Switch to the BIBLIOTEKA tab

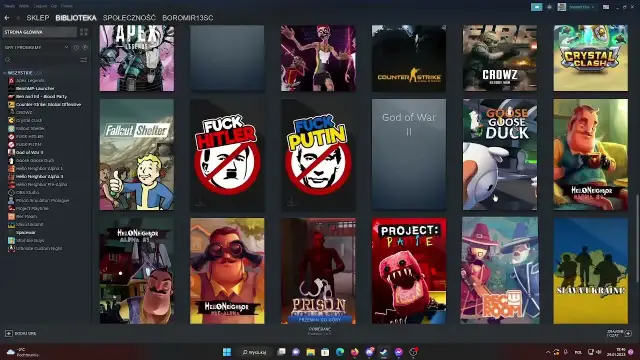pyautogui.click(x=76, y=18)
